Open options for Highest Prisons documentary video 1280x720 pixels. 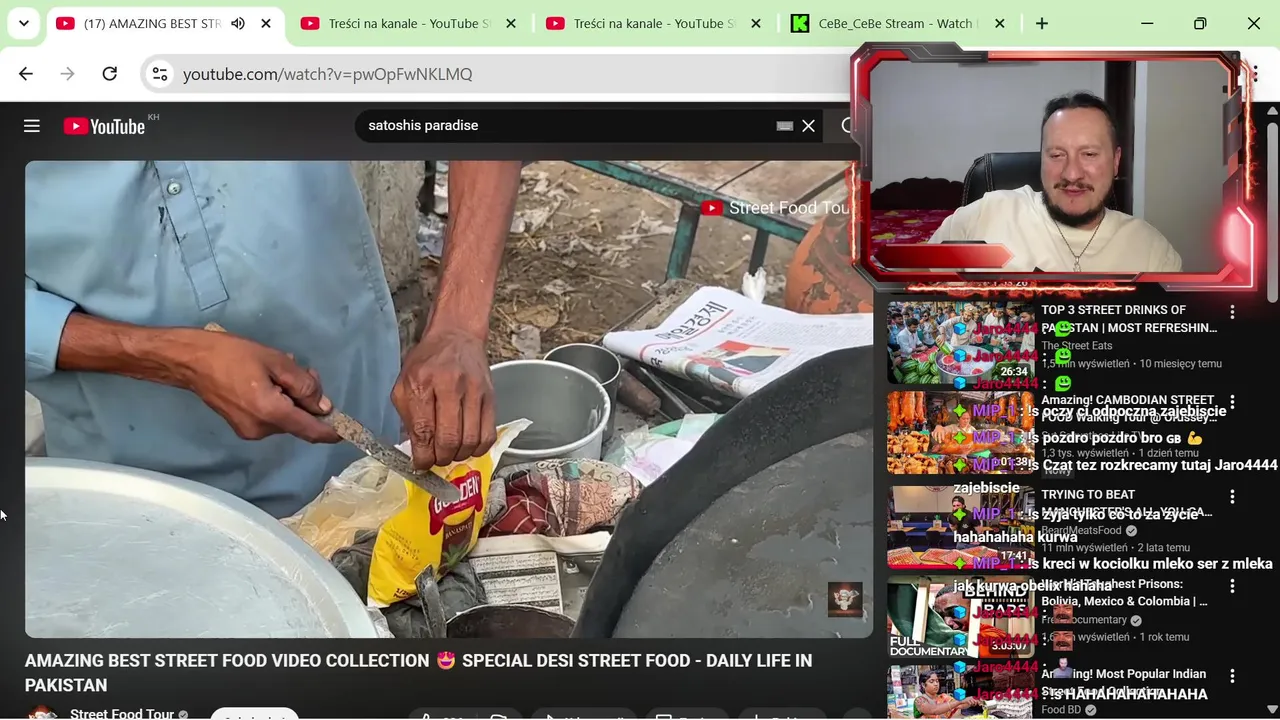click(x=1232, y=586)
